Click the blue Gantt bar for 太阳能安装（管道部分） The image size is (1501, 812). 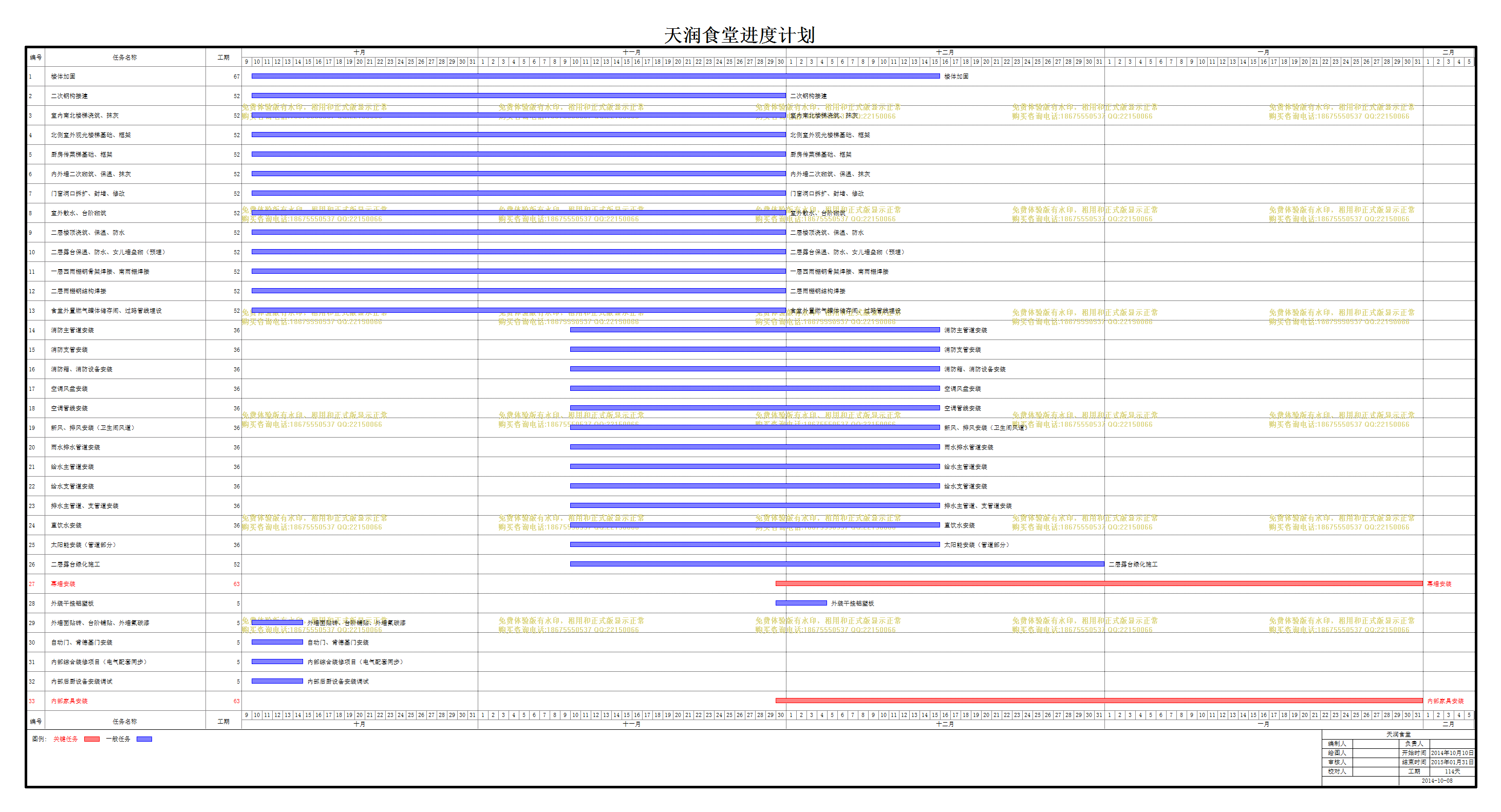(x=755, y=544)
